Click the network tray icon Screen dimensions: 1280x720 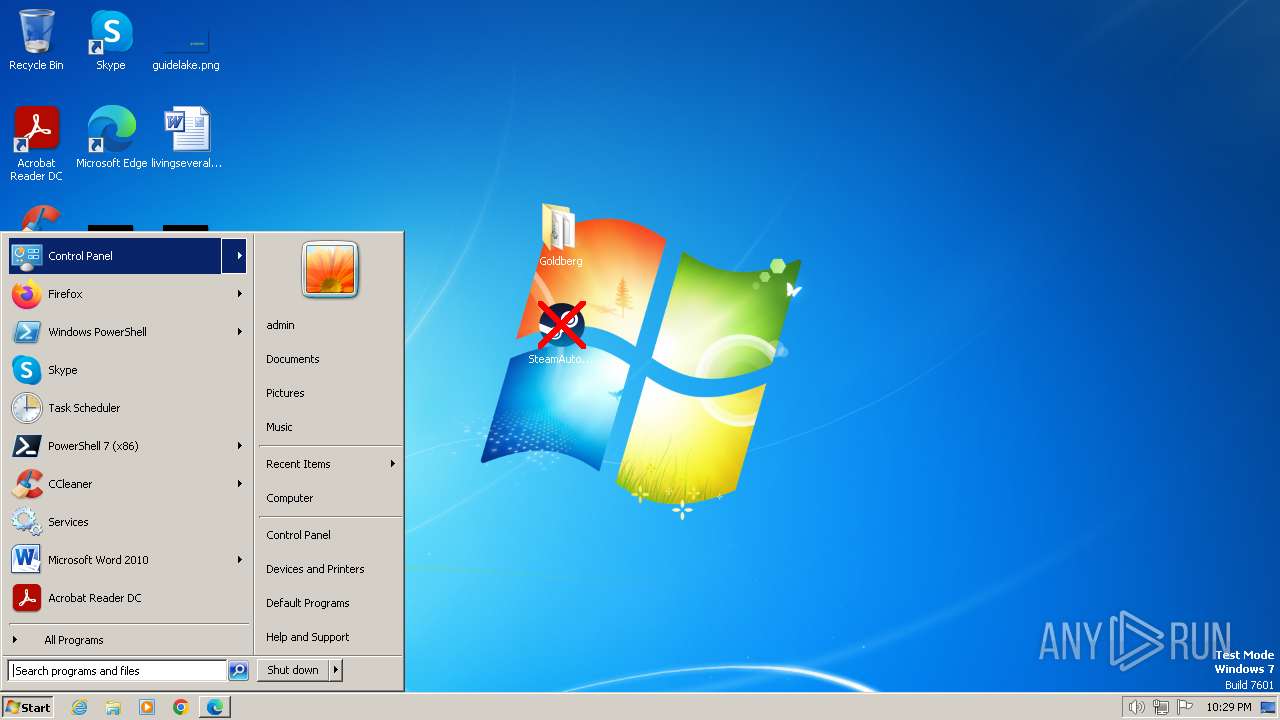pyautogui.click(x=1161, y=707)
